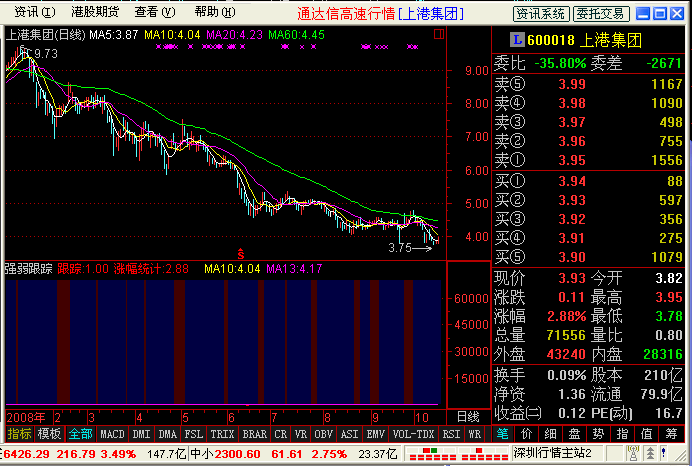Viewport: 692px width, 466px height.
Task: Switch to the DMA indicator
Action: coord(168,434)
